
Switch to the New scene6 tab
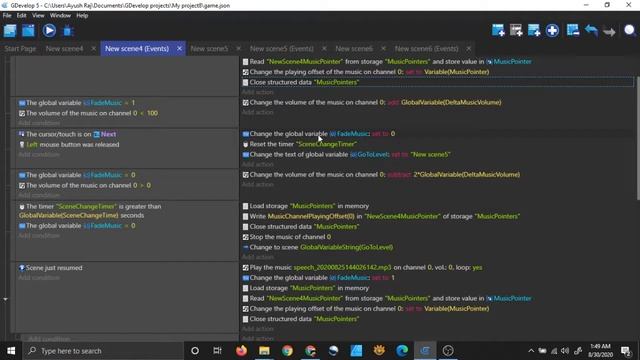354,49
